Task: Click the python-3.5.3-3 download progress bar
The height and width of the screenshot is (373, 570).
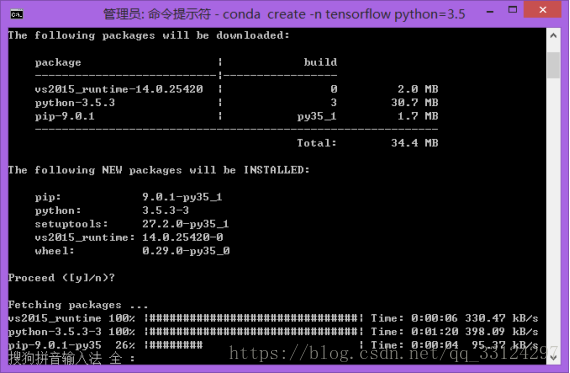Action: point(254,332)
